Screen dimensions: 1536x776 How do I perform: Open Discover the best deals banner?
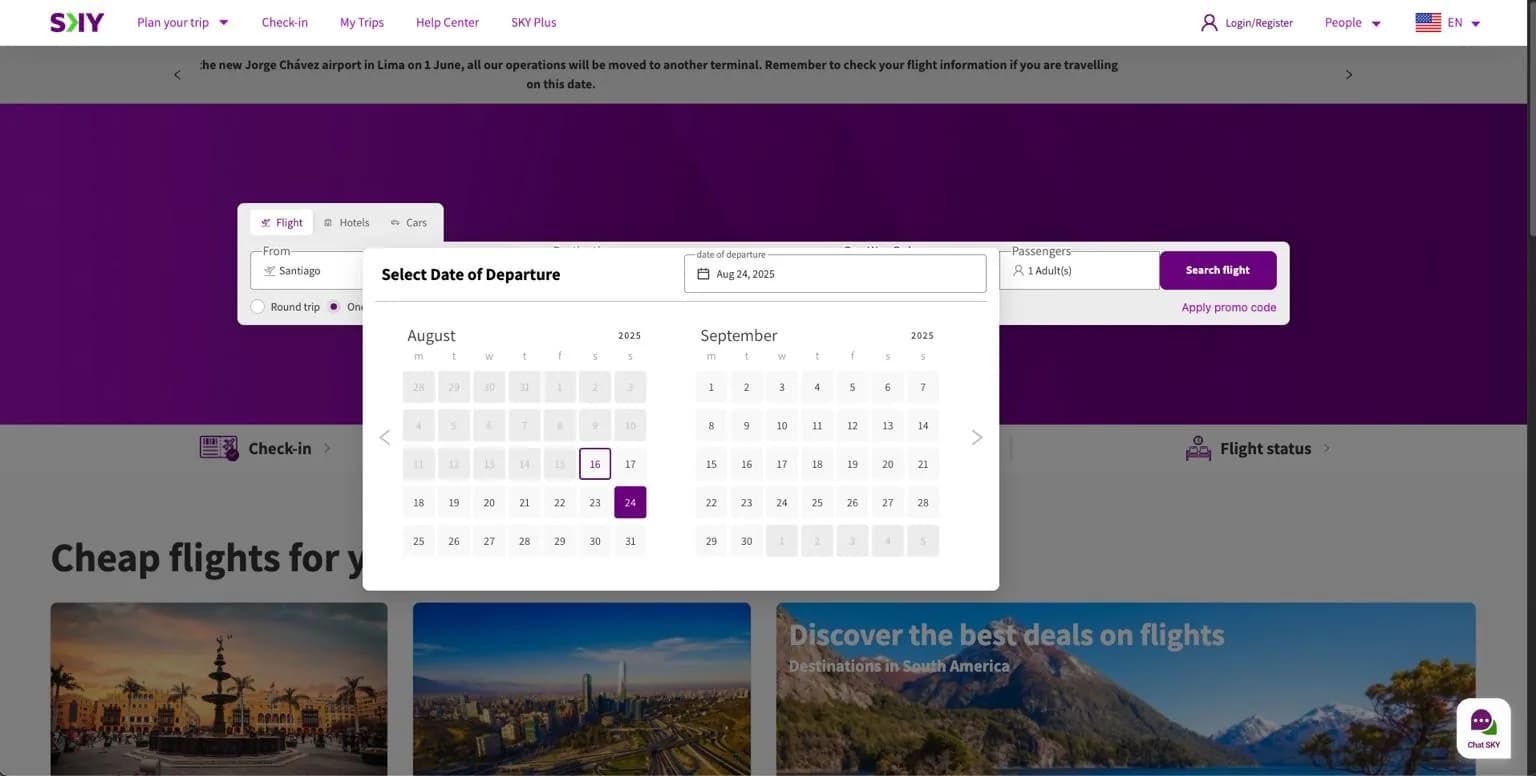coord(1126,689)
